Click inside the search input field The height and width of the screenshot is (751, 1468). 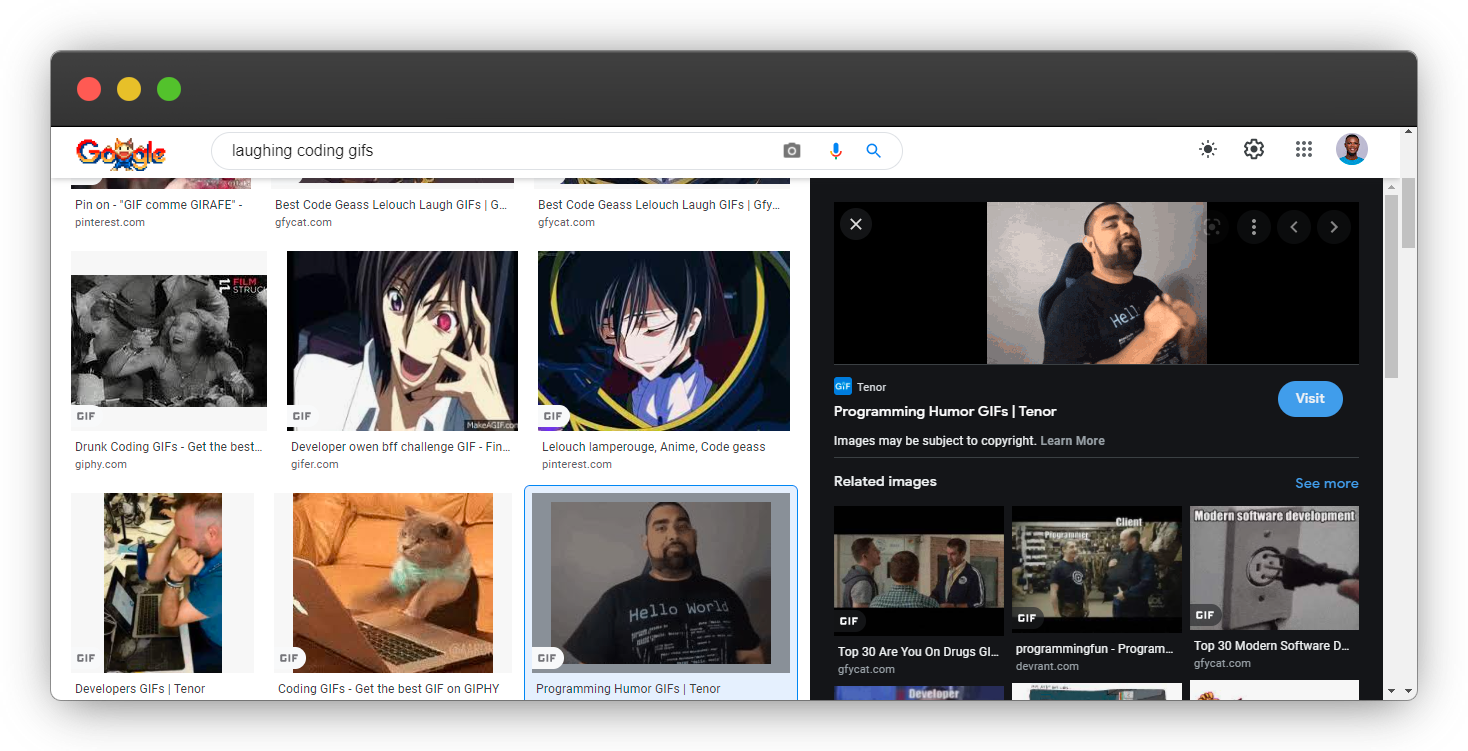click(500, 151)
